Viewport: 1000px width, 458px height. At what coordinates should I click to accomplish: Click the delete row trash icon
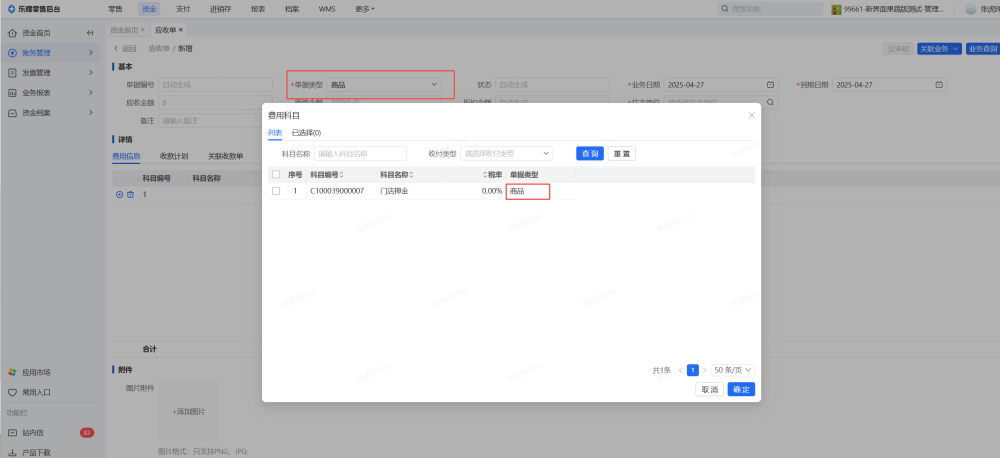coord(130,194)
